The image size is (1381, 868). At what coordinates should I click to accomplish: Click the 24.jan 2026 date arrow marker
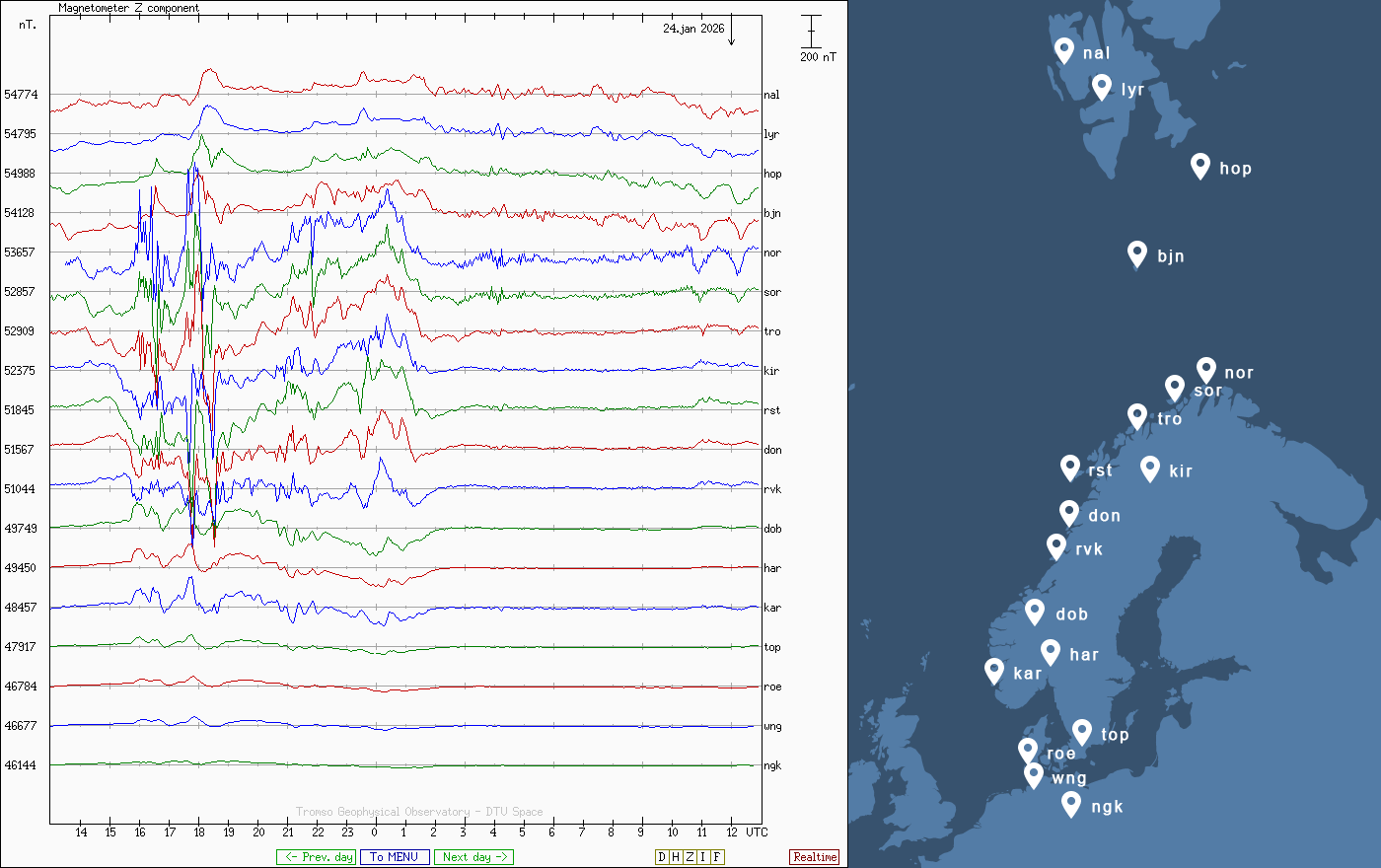point(732,36)
